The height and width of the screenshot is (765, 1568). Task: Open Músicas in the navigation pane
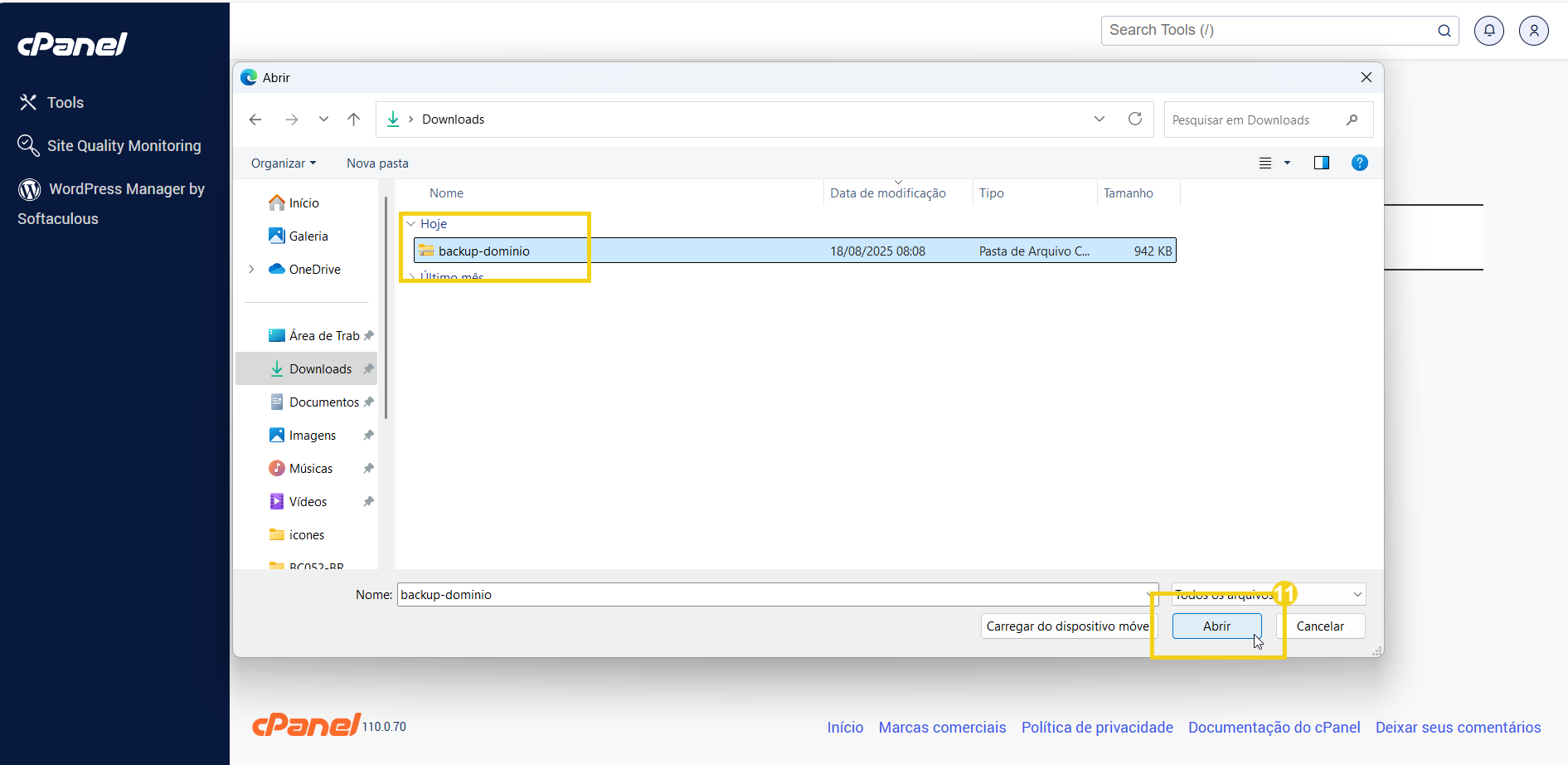300,469
